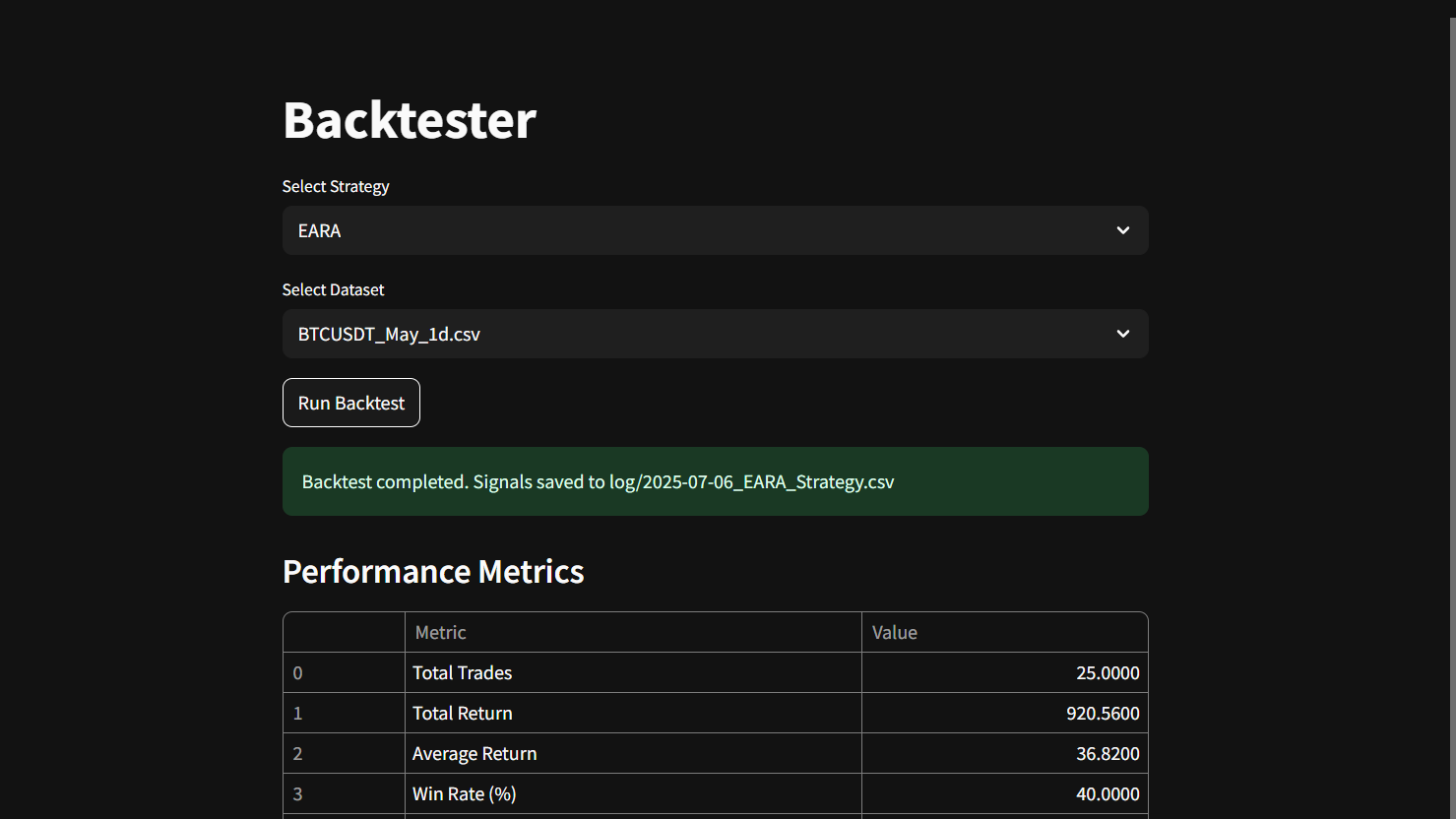Click the Select Dataset label

[333, 289]
